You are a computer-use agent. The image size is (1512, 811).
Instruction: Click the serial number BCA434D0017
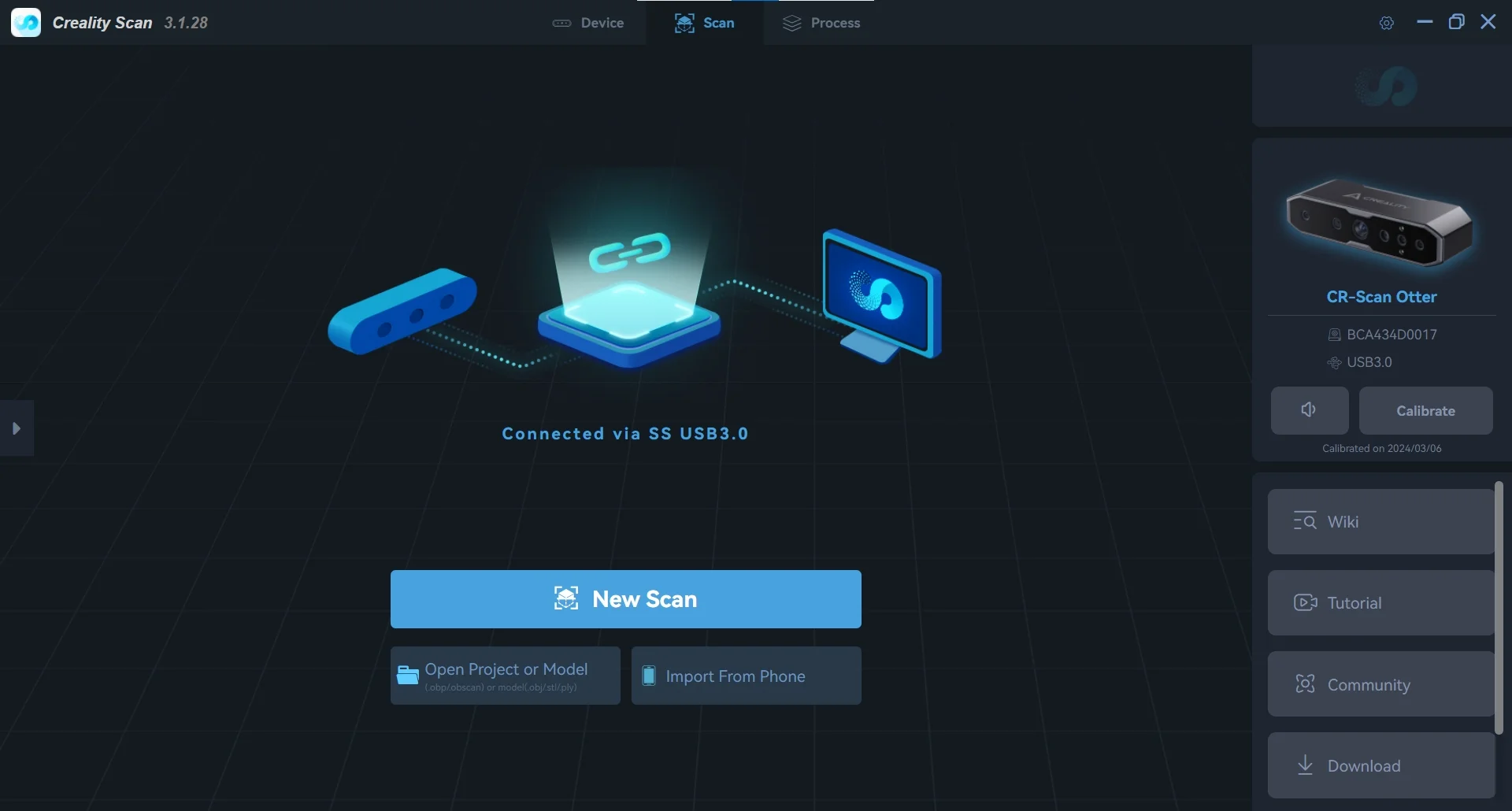click(x=1392, y=335)
